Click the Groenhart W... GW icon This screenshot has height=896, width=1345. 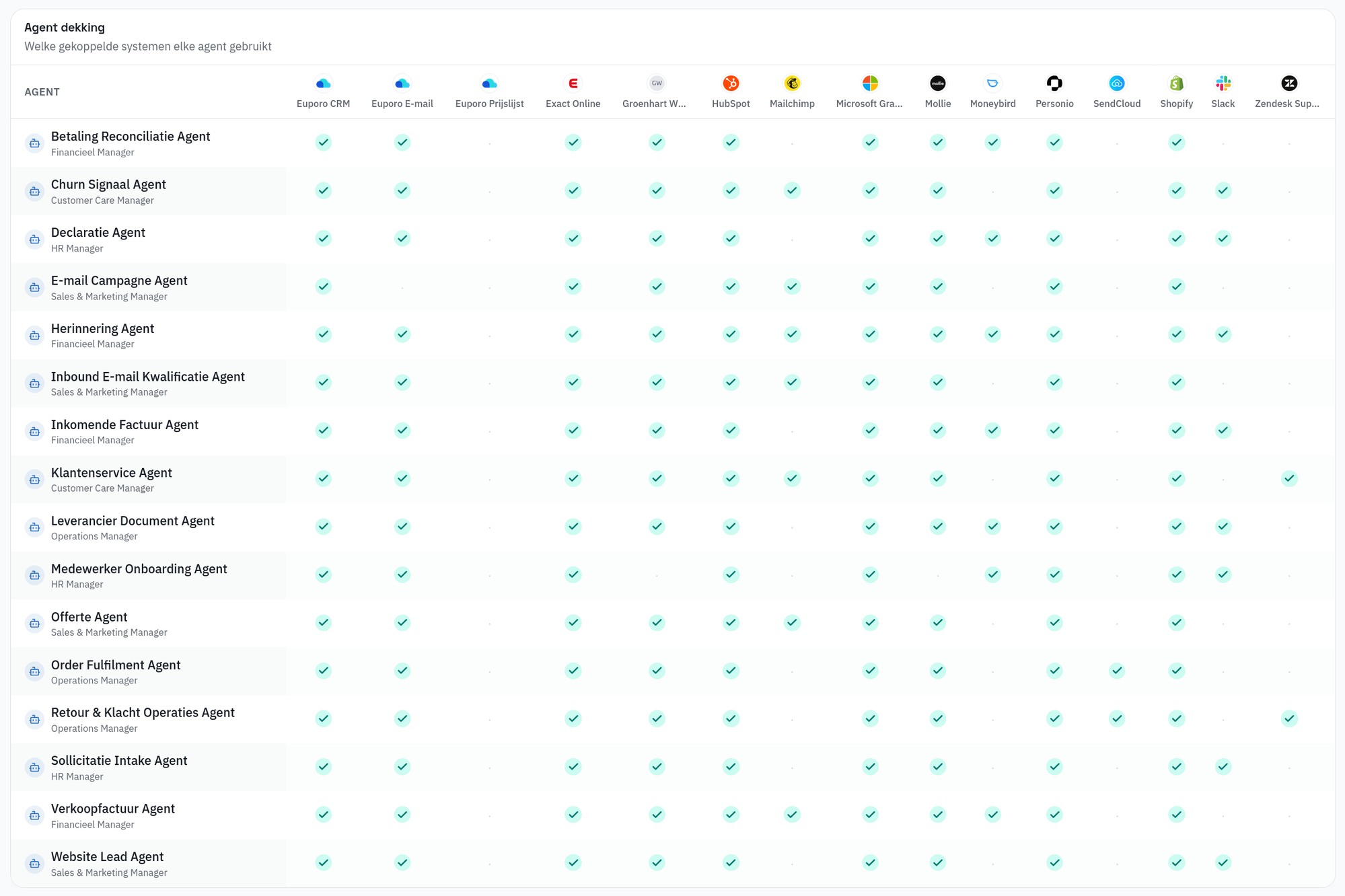657,83
